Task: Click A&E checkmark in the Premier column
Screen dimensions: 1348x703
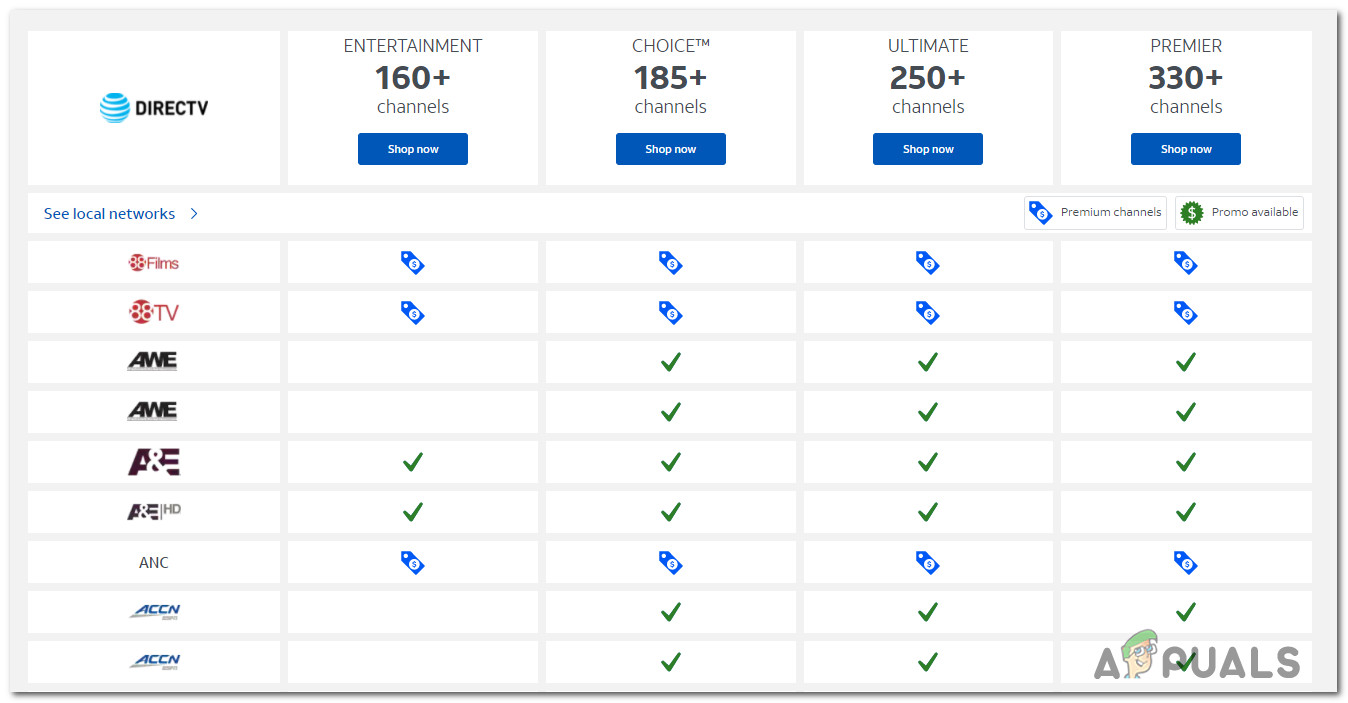Action: [x=1185, y=462]
